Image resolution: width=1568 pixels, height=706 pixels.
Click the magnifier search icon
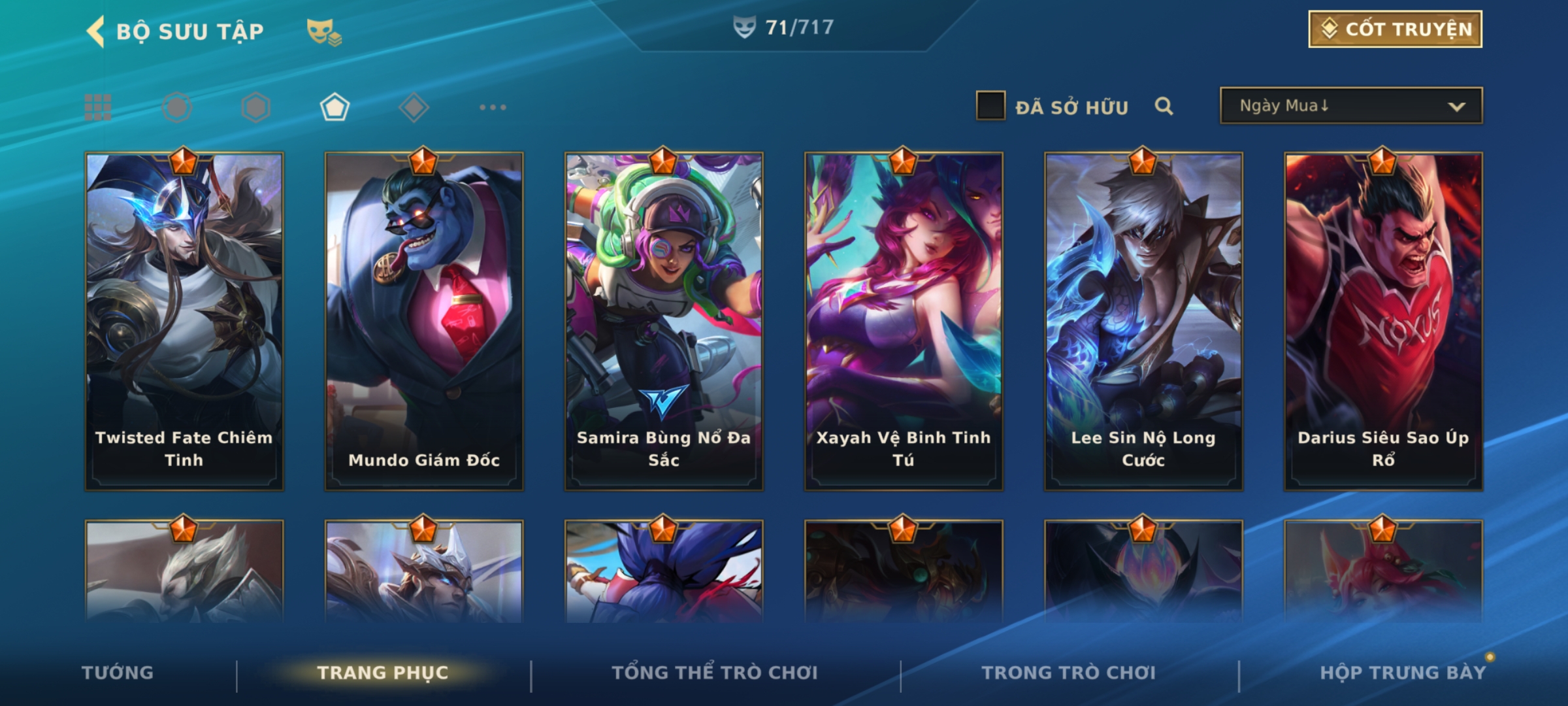click(1164, 106)
